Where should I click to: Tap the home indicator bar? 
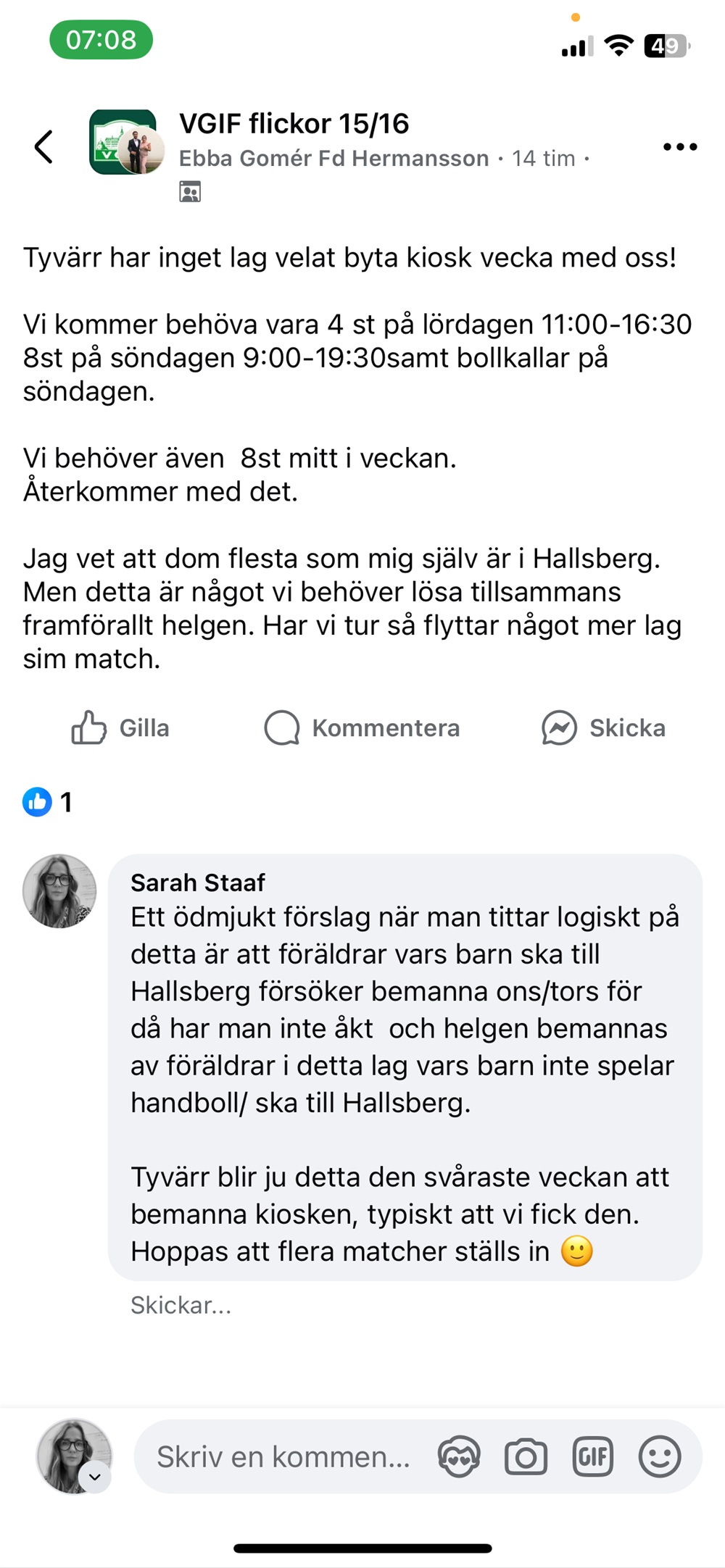[362, 1548]
